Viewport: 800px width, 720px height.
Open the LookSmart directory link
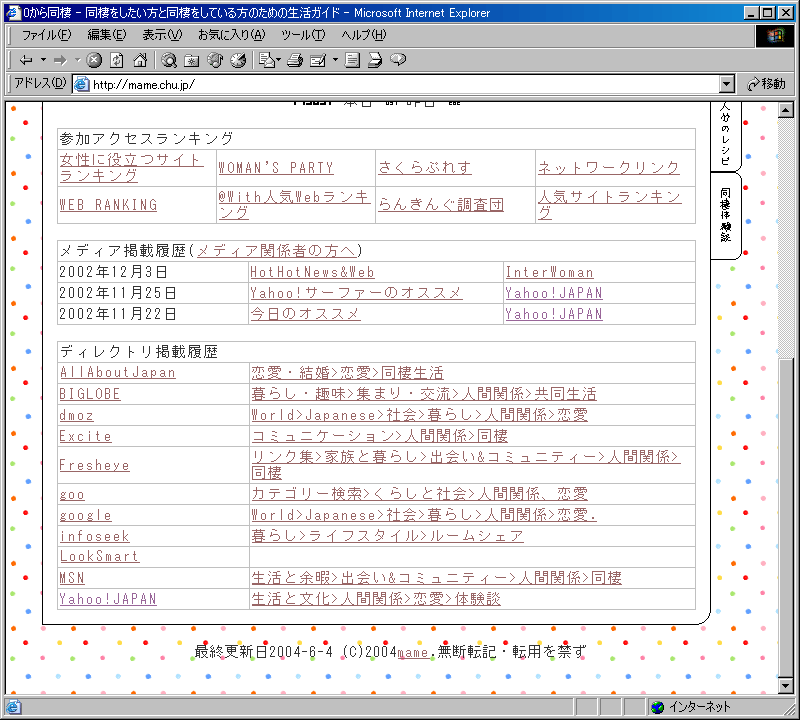99,556
